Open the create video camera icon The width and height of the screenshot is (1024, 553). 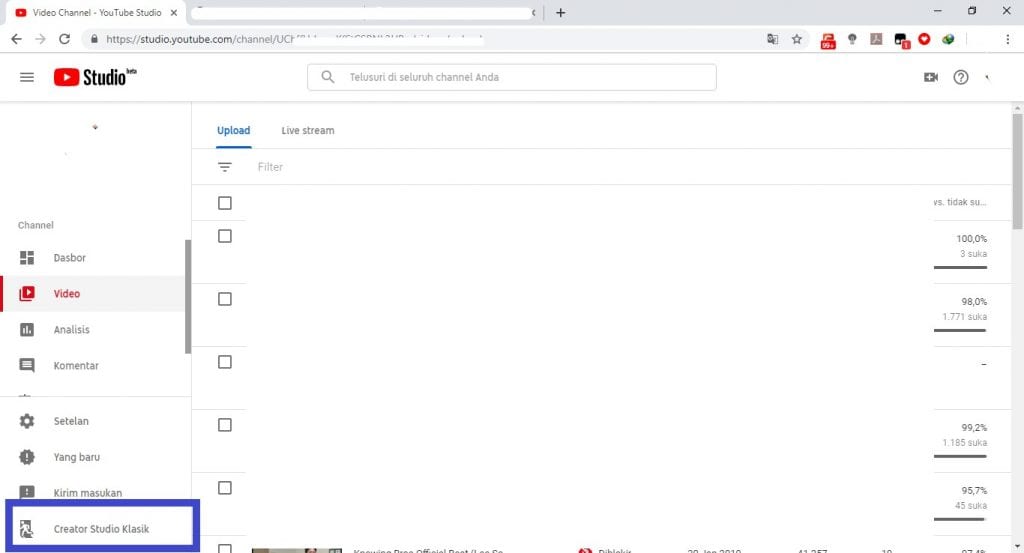[x=931, y=77]
